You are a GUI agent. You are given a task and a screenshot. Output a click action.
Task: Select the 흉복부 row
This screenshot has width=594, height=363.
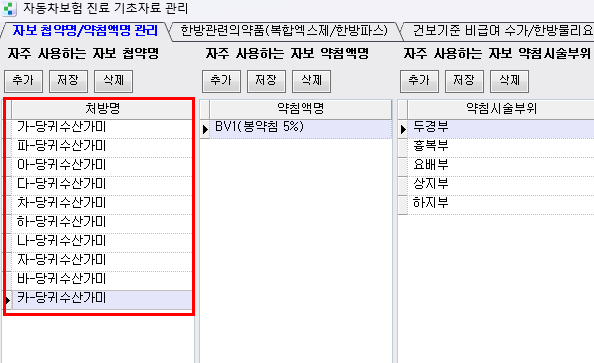point(501,148)
